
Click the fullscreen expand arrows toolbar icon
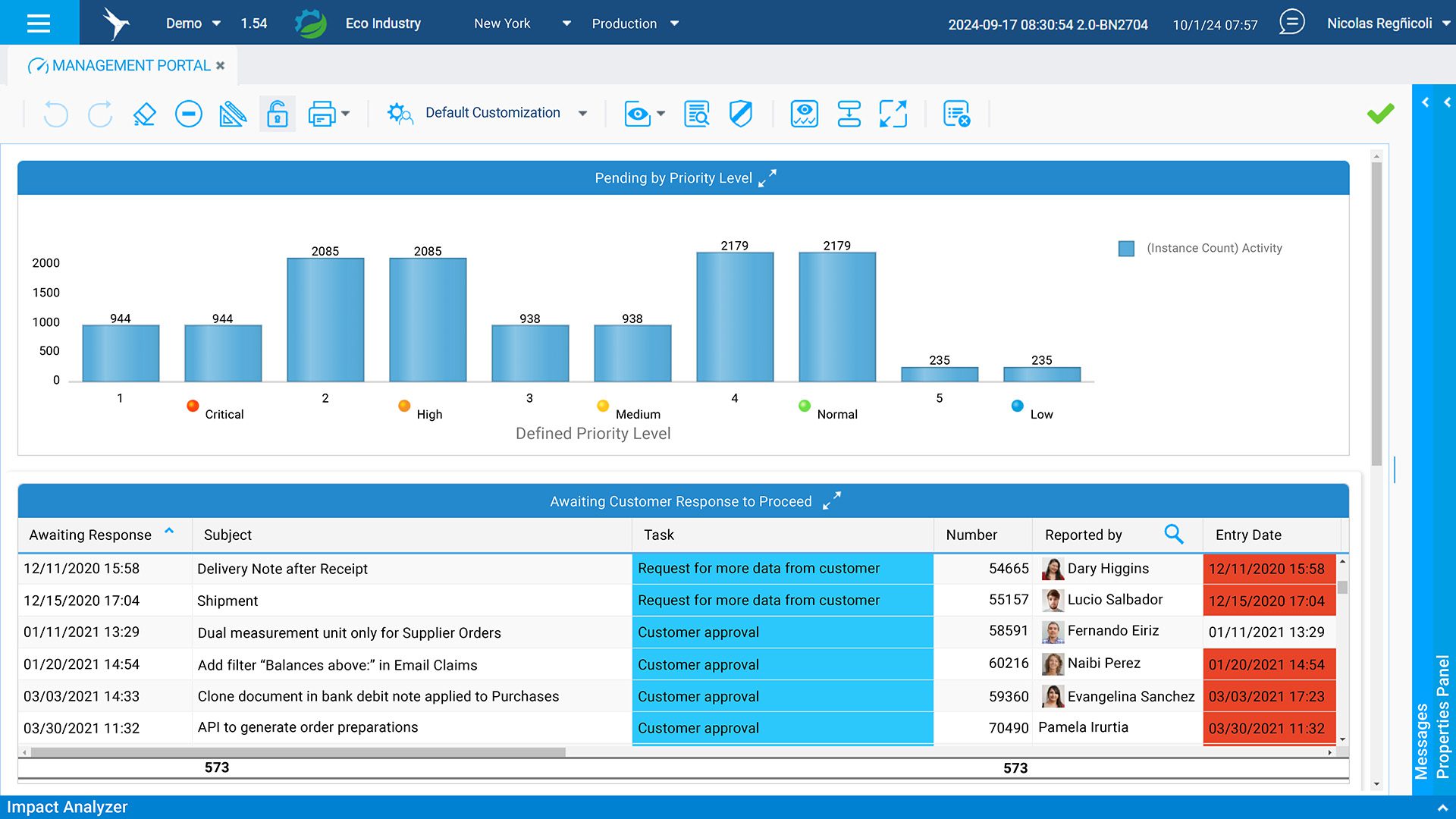point(893,114)
